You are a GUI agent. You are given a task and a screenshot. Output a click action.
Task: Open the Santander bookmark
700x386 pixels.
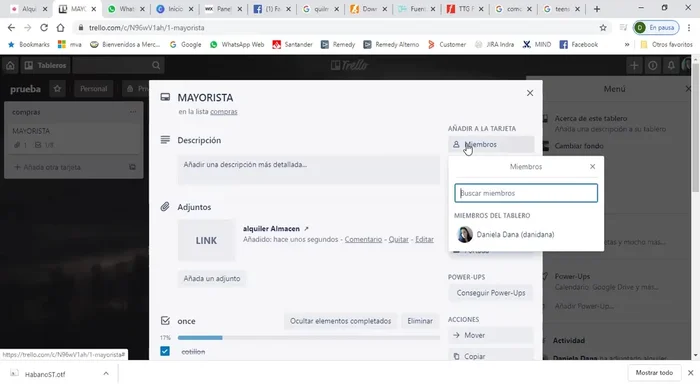click(x=292, y=45)
